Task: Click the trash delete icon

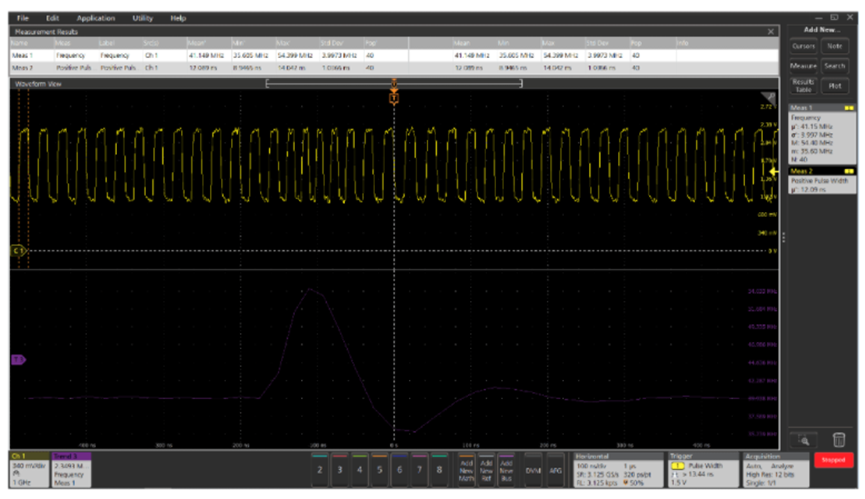Action: [x=839, y=438]
